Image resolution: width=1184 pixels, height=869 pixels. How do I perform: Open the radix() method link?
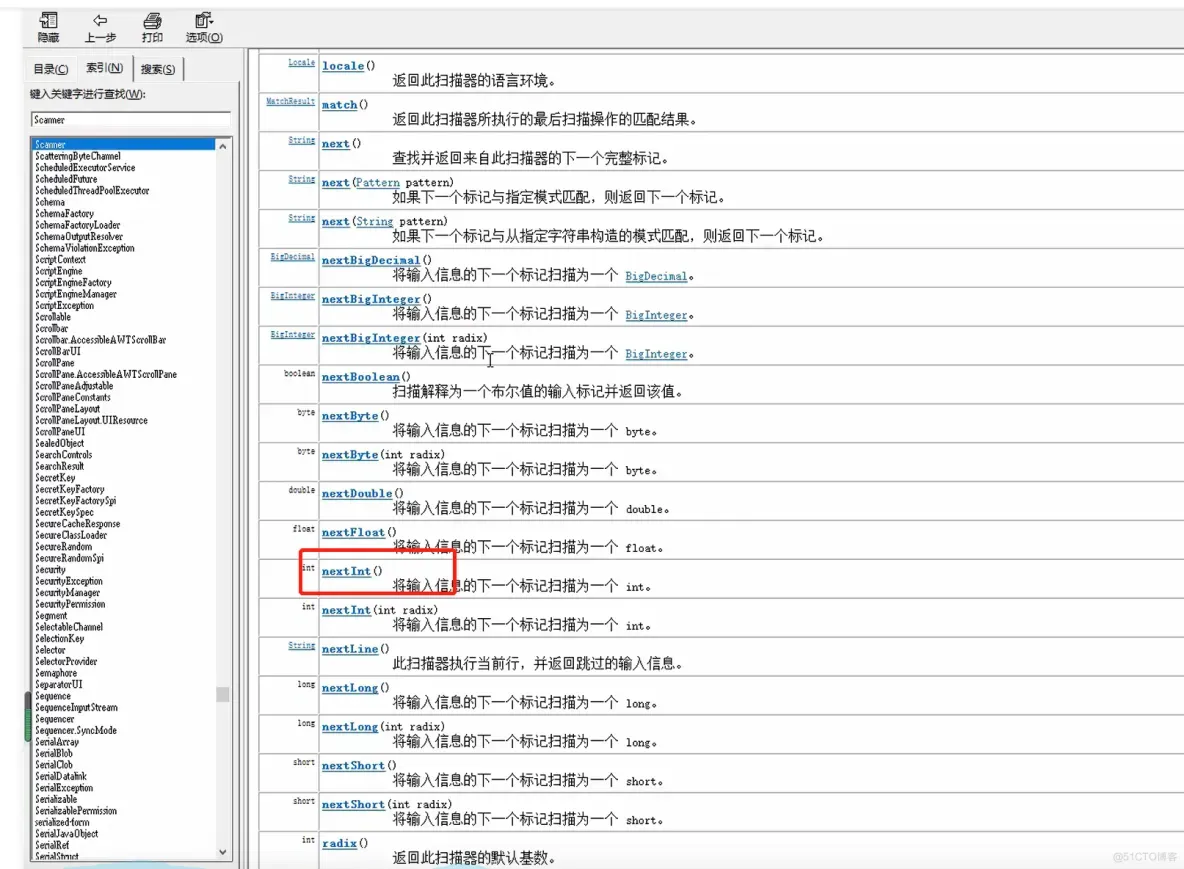click(x=339, y=843)
